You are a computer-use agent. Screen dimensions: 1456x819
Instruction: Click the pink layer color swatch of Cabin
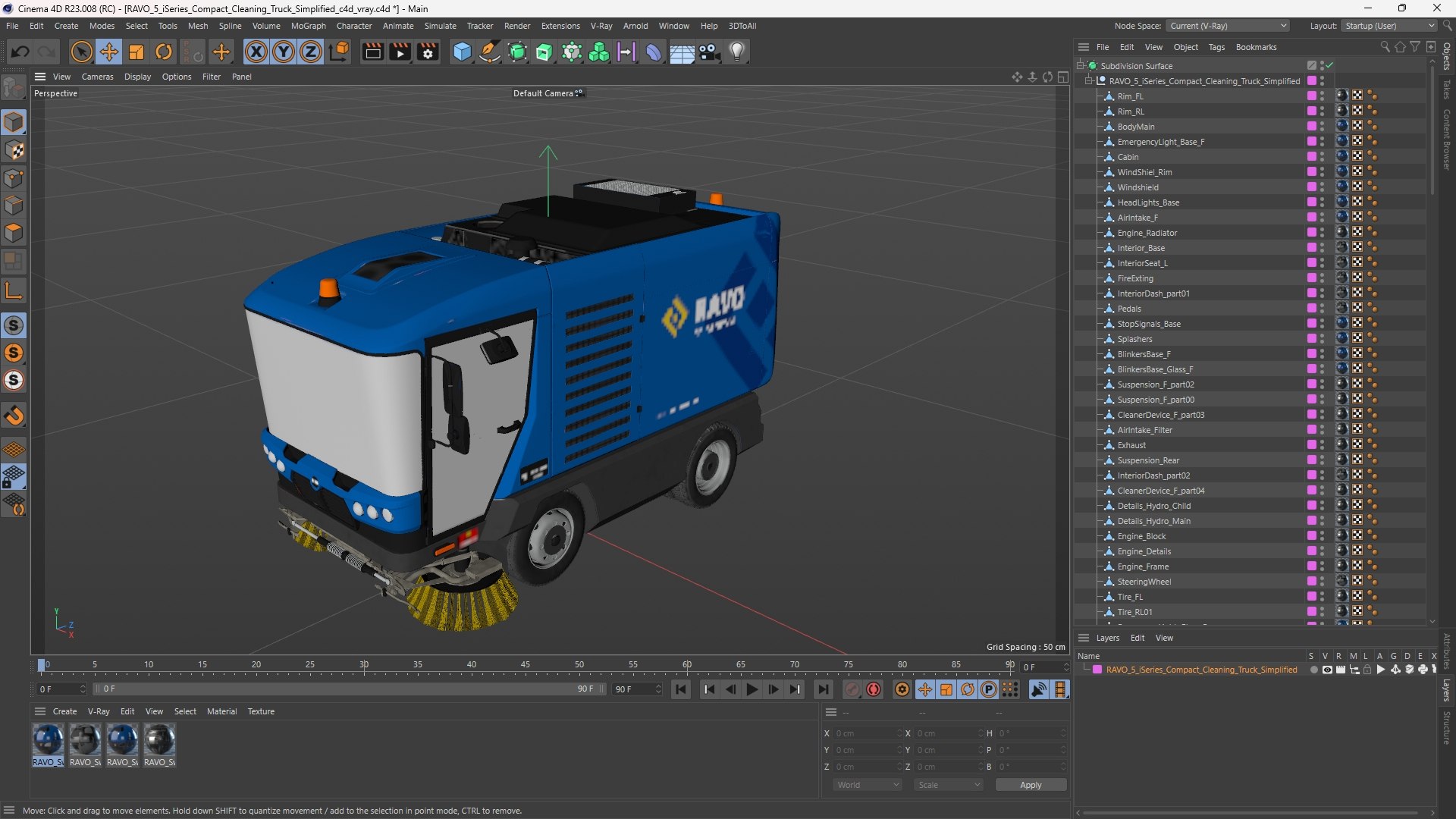pyautogui.click(x=1311, y=157)
